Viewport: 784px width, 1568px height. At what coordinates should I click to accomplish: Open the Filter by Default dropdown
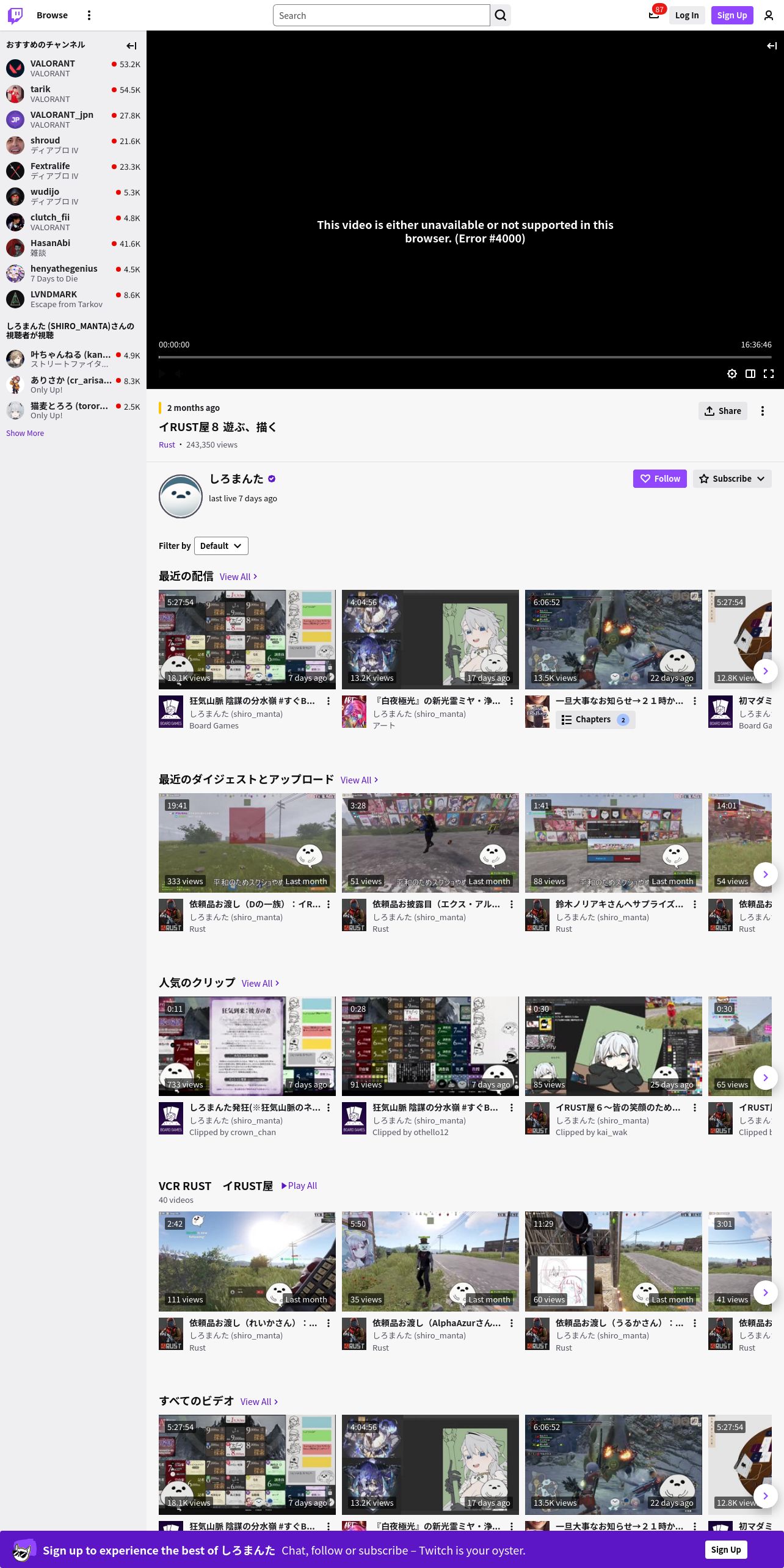[221, 546]
